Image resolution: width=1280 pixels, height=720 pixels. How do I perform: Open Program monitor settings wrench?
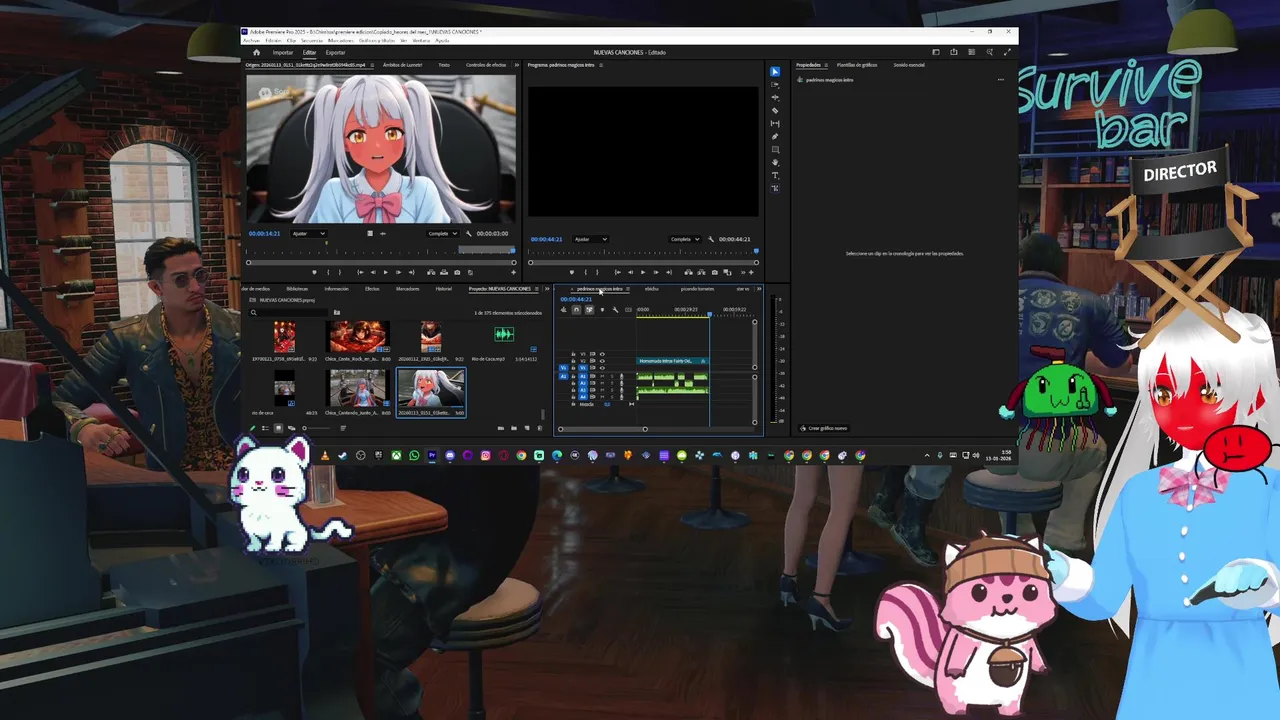(x=711, y=239)
